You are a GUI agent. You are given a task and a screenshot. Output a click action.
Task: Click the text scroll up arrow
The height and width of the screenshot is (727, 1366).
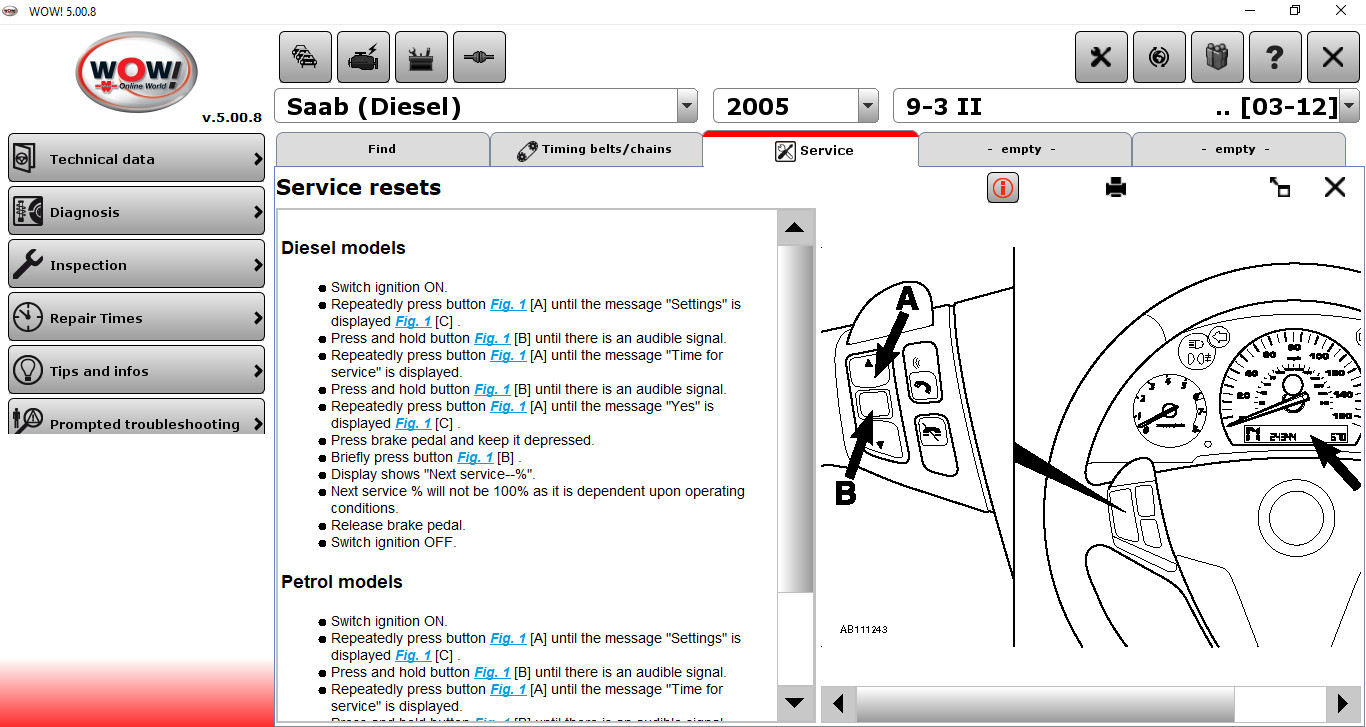(x=795, y=228)
